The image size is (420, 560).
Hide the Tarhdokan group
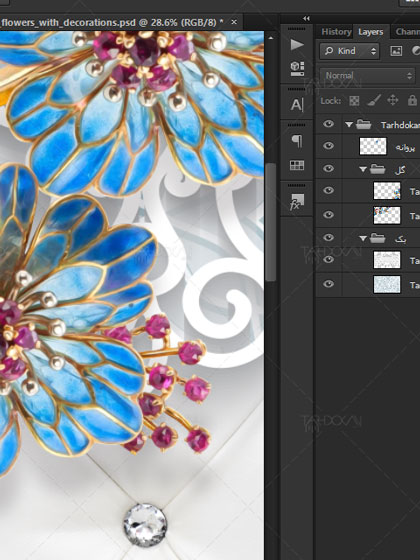click(329, 124)
